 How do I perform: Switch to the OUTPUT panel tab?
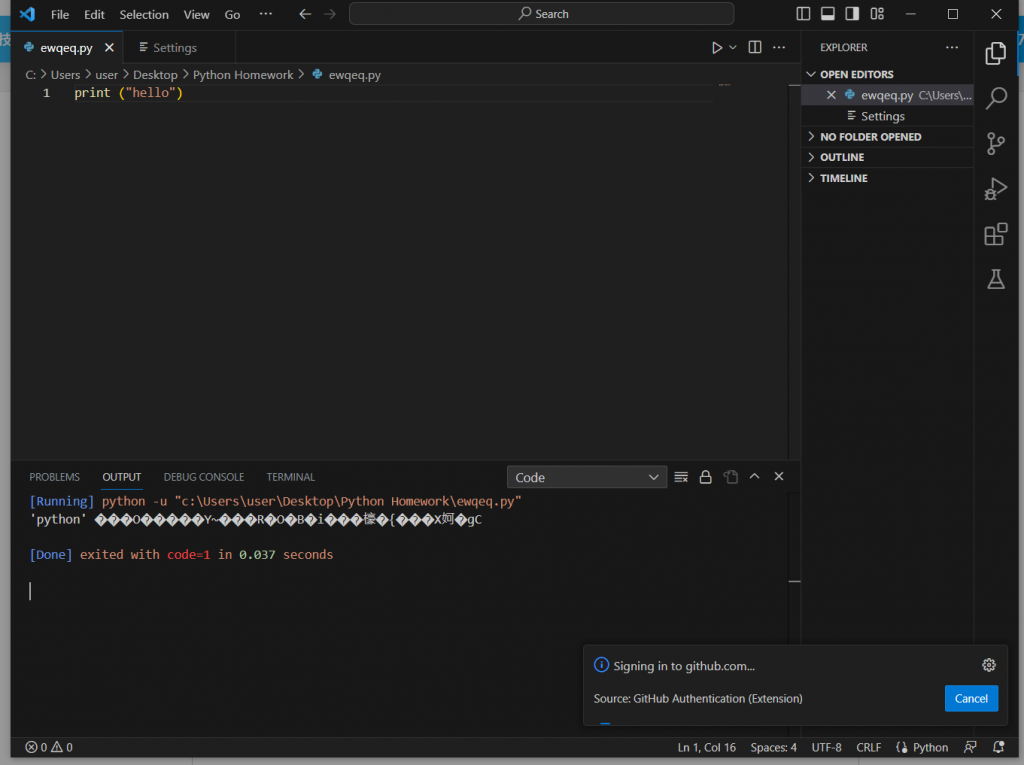click(121, 477)
